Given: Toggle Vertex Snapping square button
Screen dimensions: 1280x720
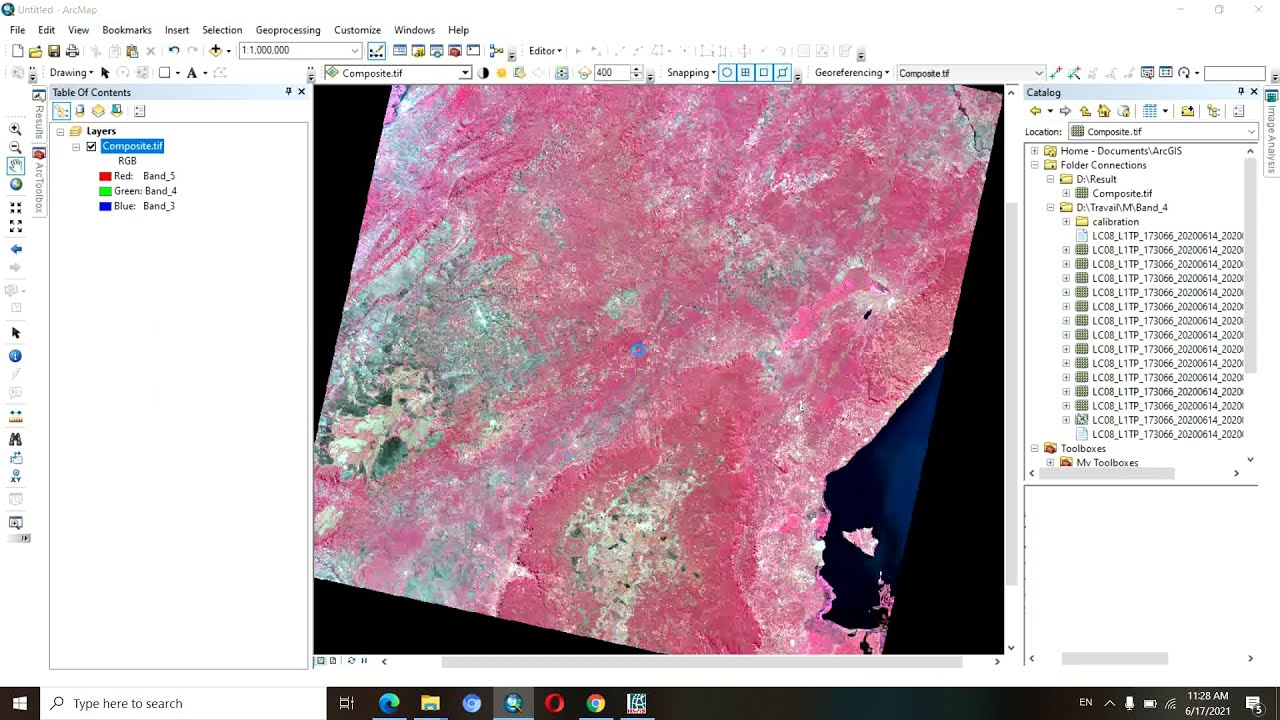Looking at the screenshot, I should [x=764, y=73].
